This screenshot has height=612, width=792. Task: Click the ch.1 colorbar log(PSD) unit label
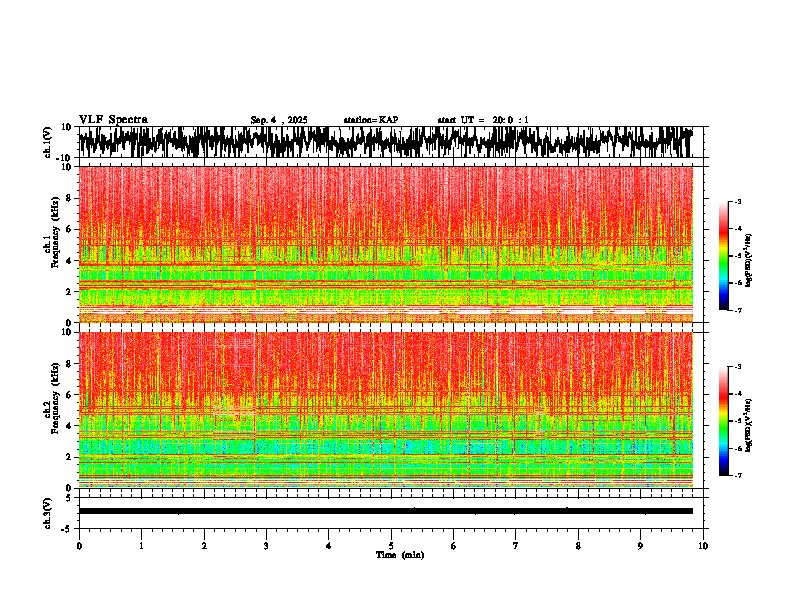click(748, 260)
